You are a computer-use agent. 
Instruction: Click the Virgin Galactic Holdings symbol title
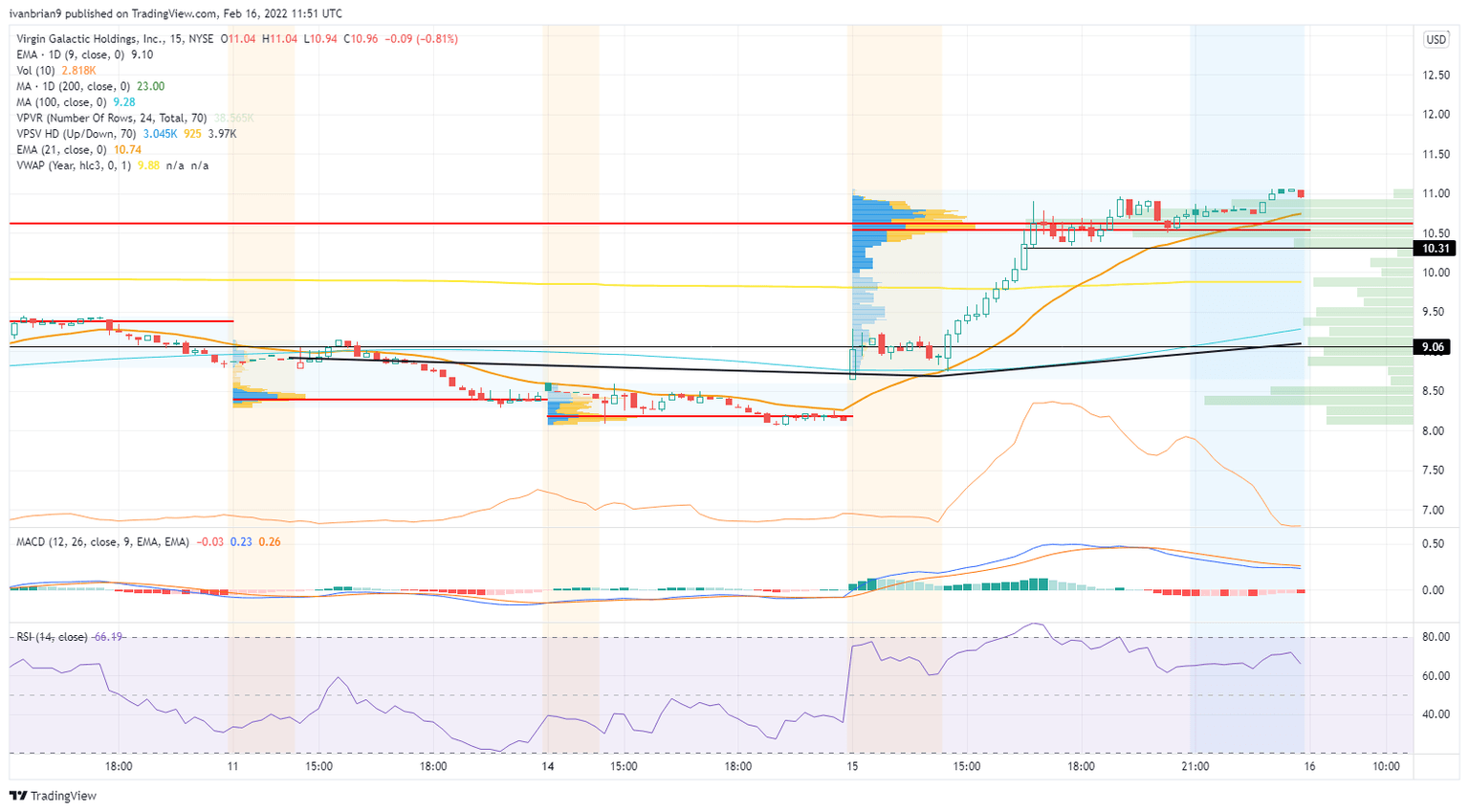pyautogui.click(x=115, y=39)
